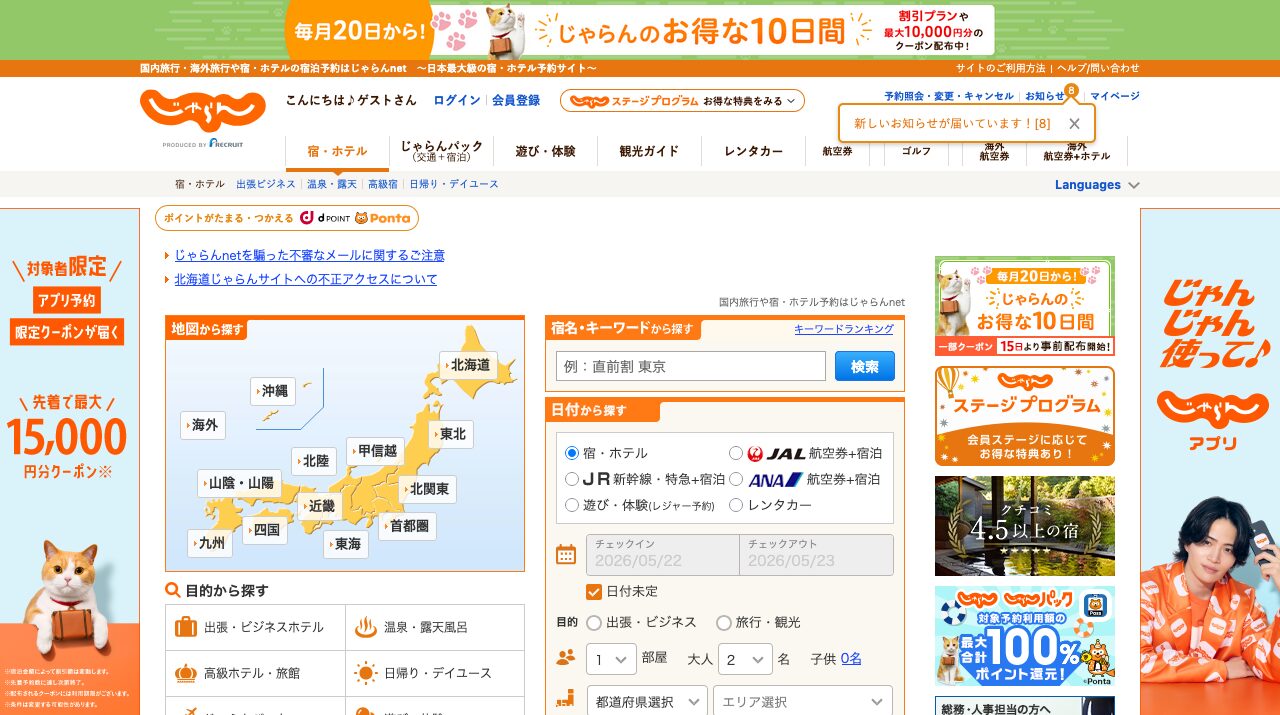Open the 遊び・体験 tab
This screenshot has height=715, width=1280.
click(x=546, y=151)
